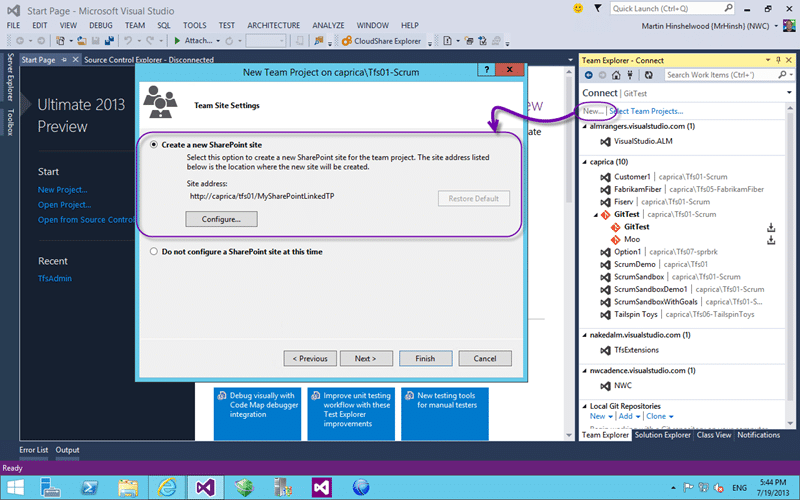Click the download icon beside GitTest repository
The image size is (800, 500).
(771, 227)
